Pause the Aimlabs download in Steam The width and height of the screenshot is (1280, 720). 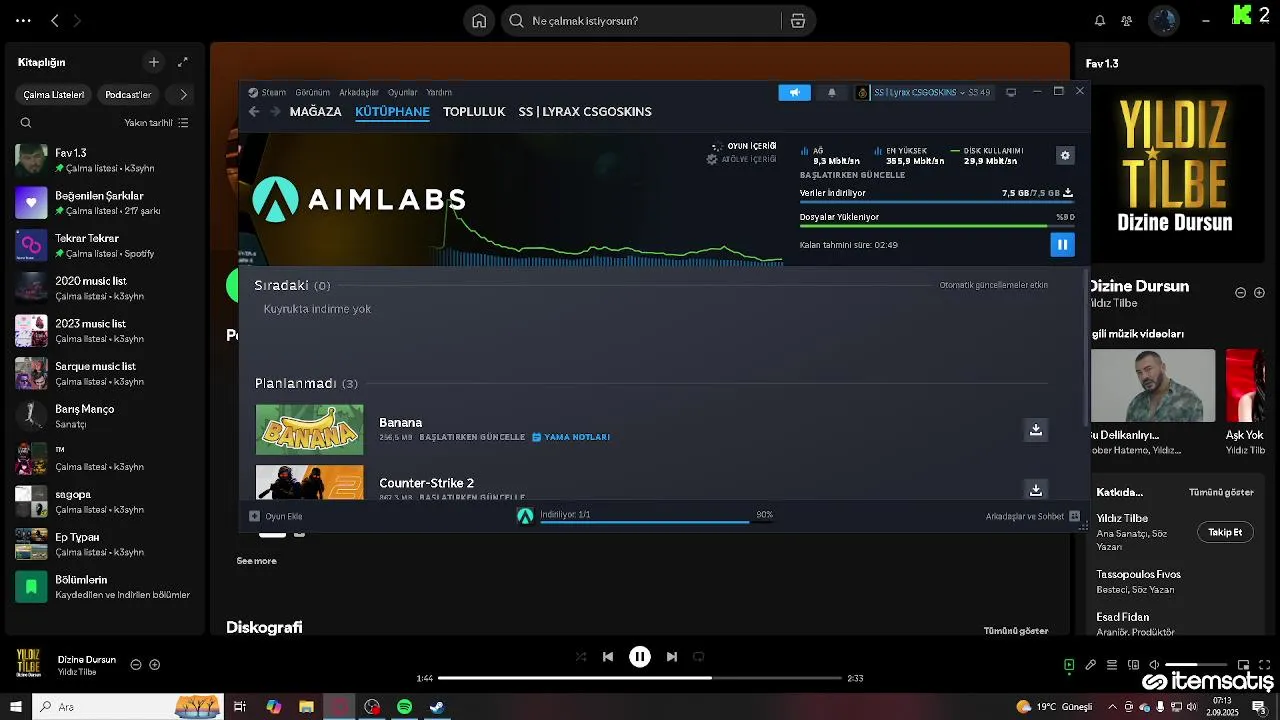1062,244
